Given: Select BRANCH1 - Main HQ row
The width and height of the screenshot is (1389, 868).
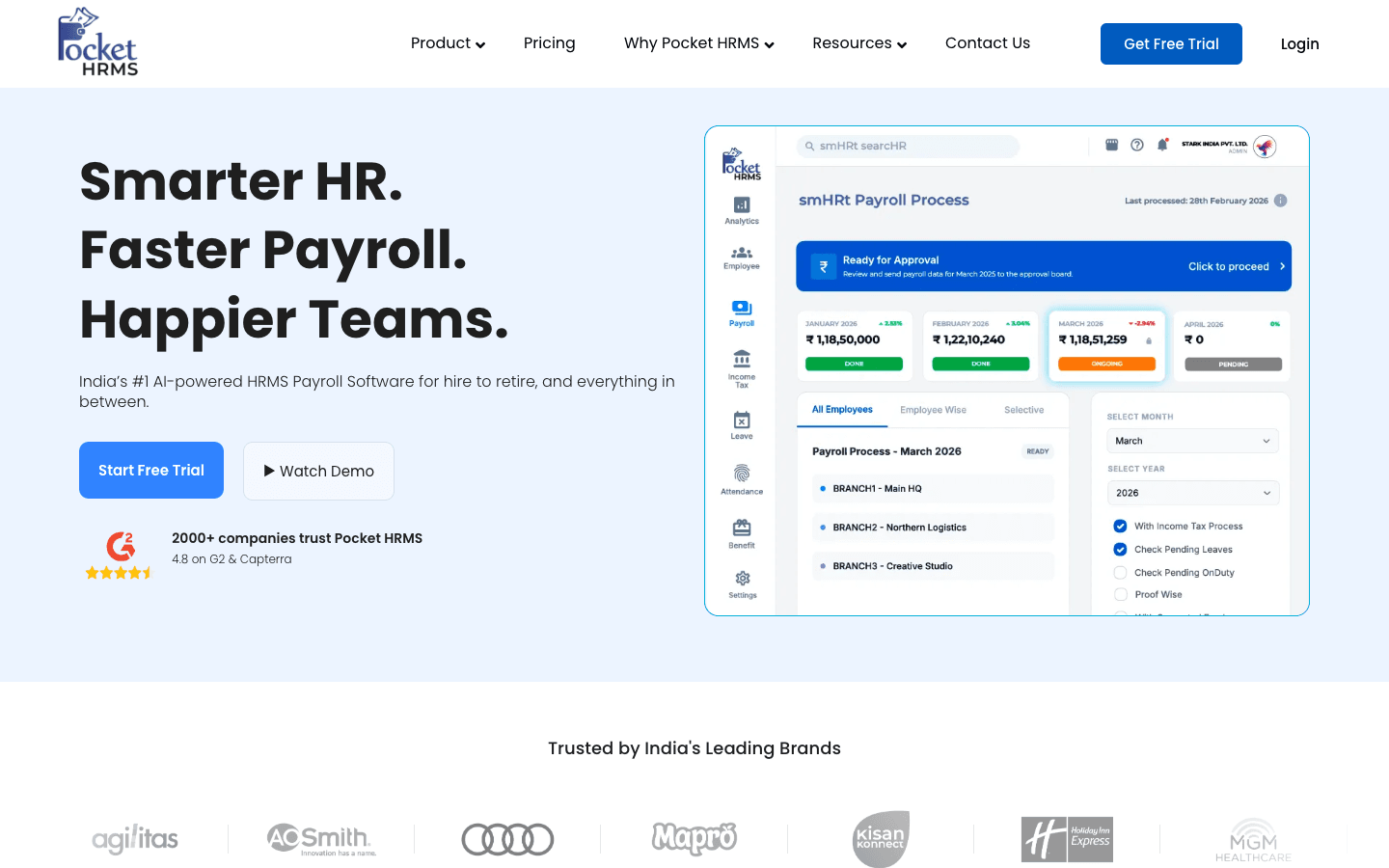Looking at the screenshot, I should 933,489.
